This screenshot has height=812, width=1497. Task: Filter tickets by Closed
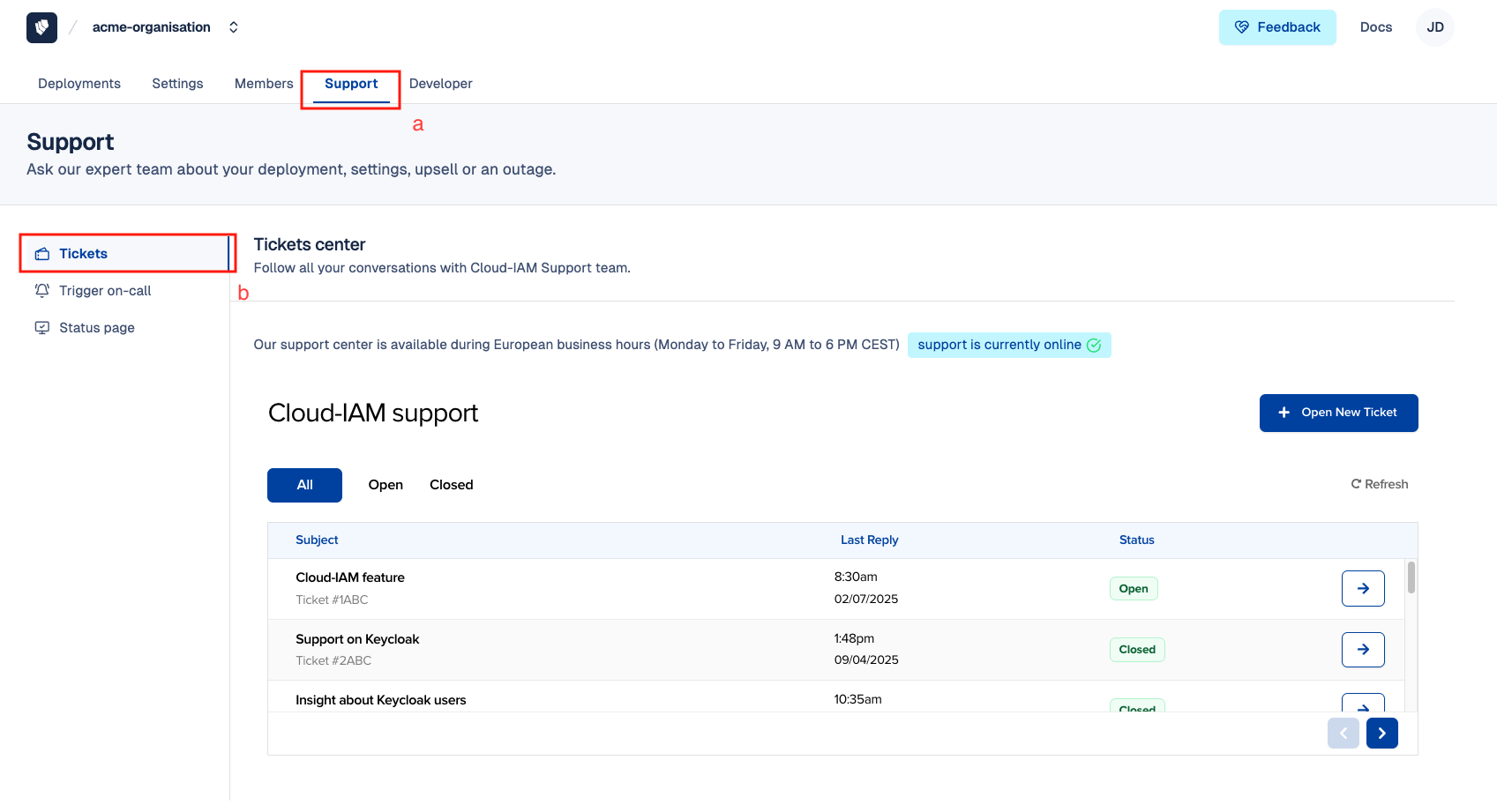[451, 485]
